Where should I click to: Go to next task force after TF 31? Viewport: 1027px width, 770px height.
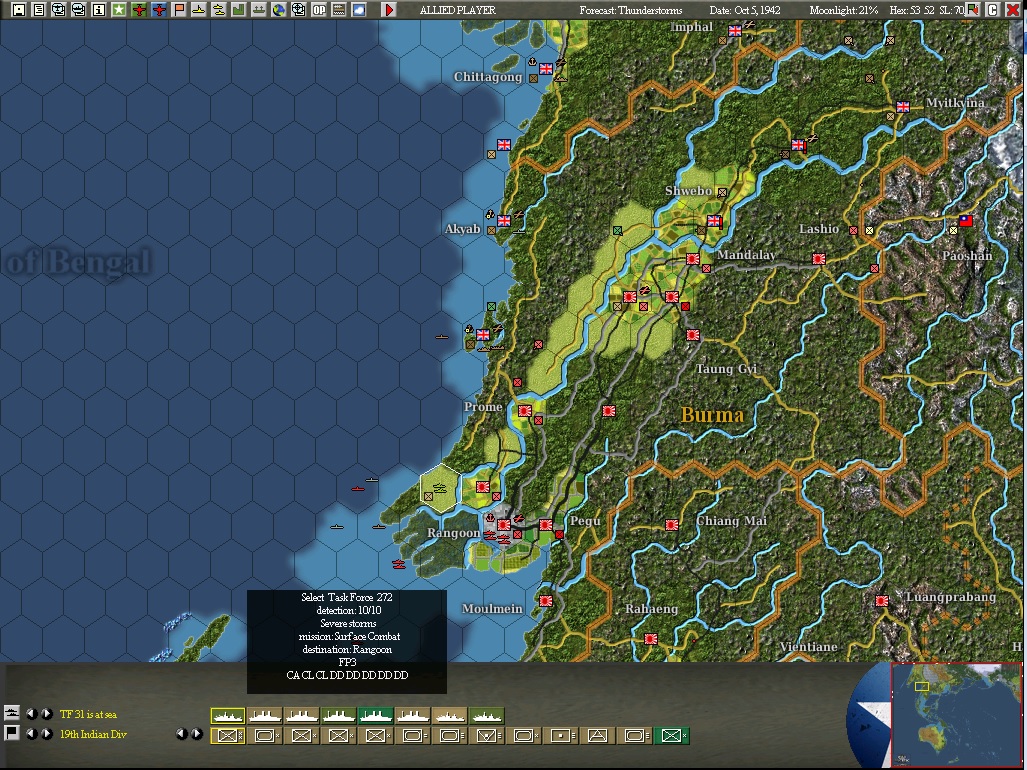(47, 714)
